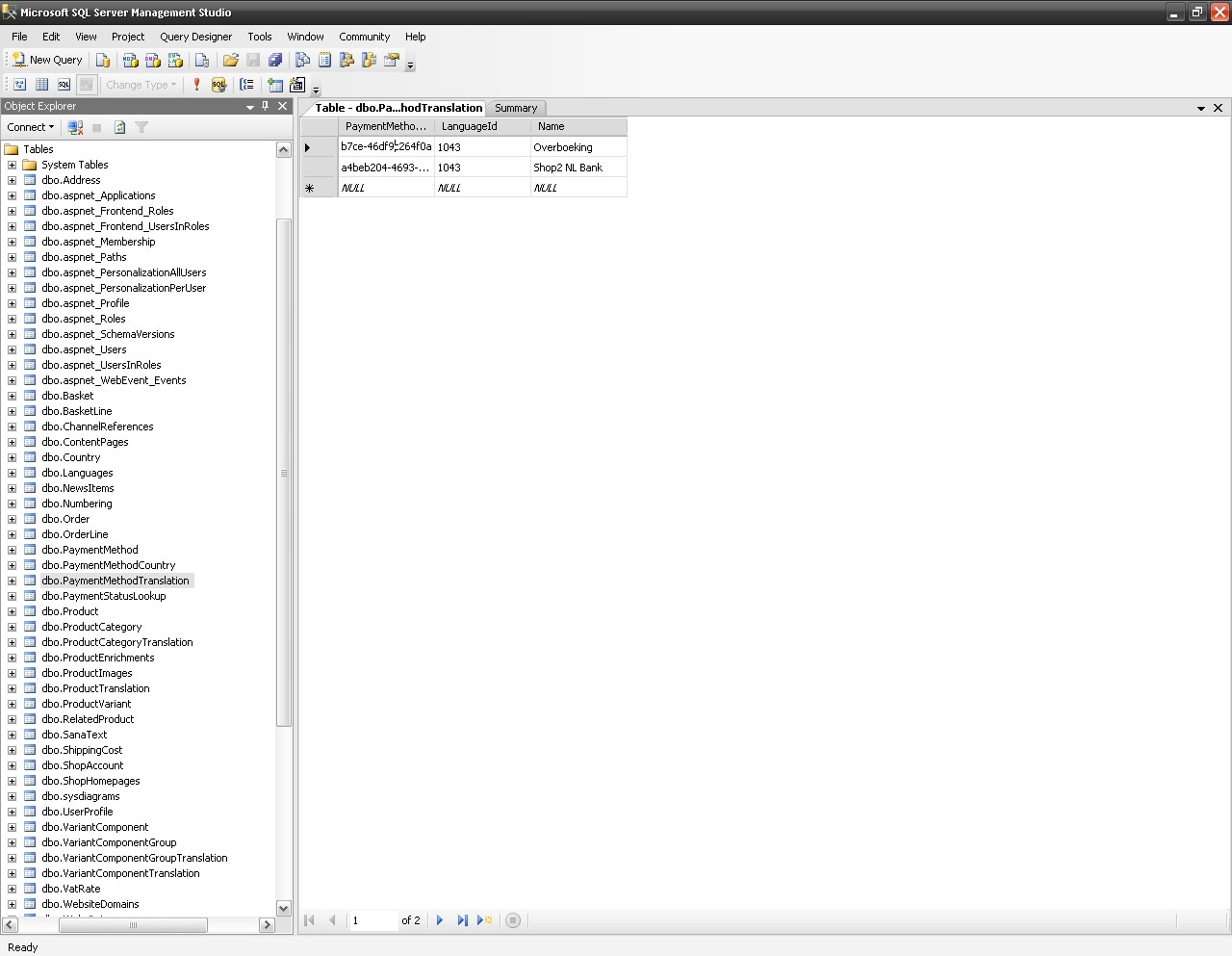Select dbo.aspnet_Users table in the tree
This screenshot has height=956, width=1232.
[x=84, y=349]
